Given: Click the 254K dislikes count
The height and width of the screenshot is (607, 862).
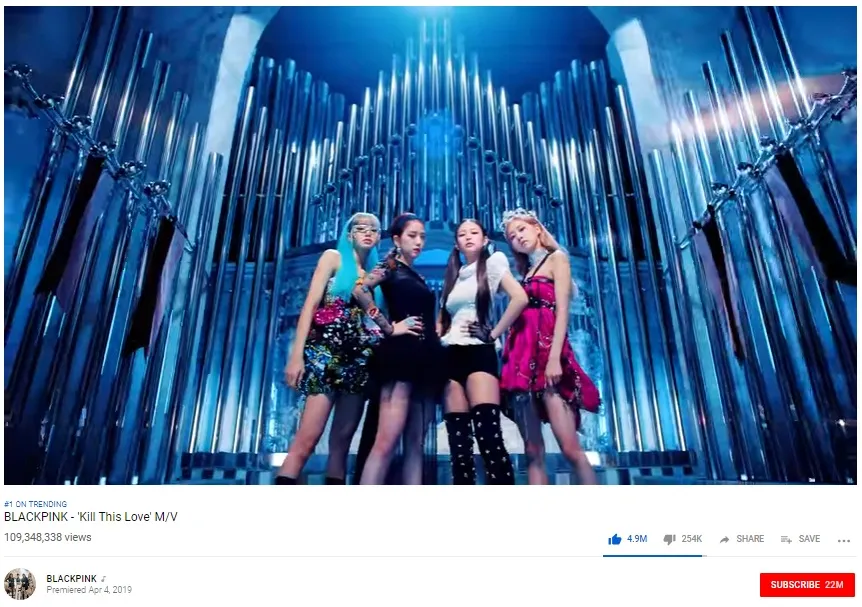Looking at the screenshot, I should point(692,539).
